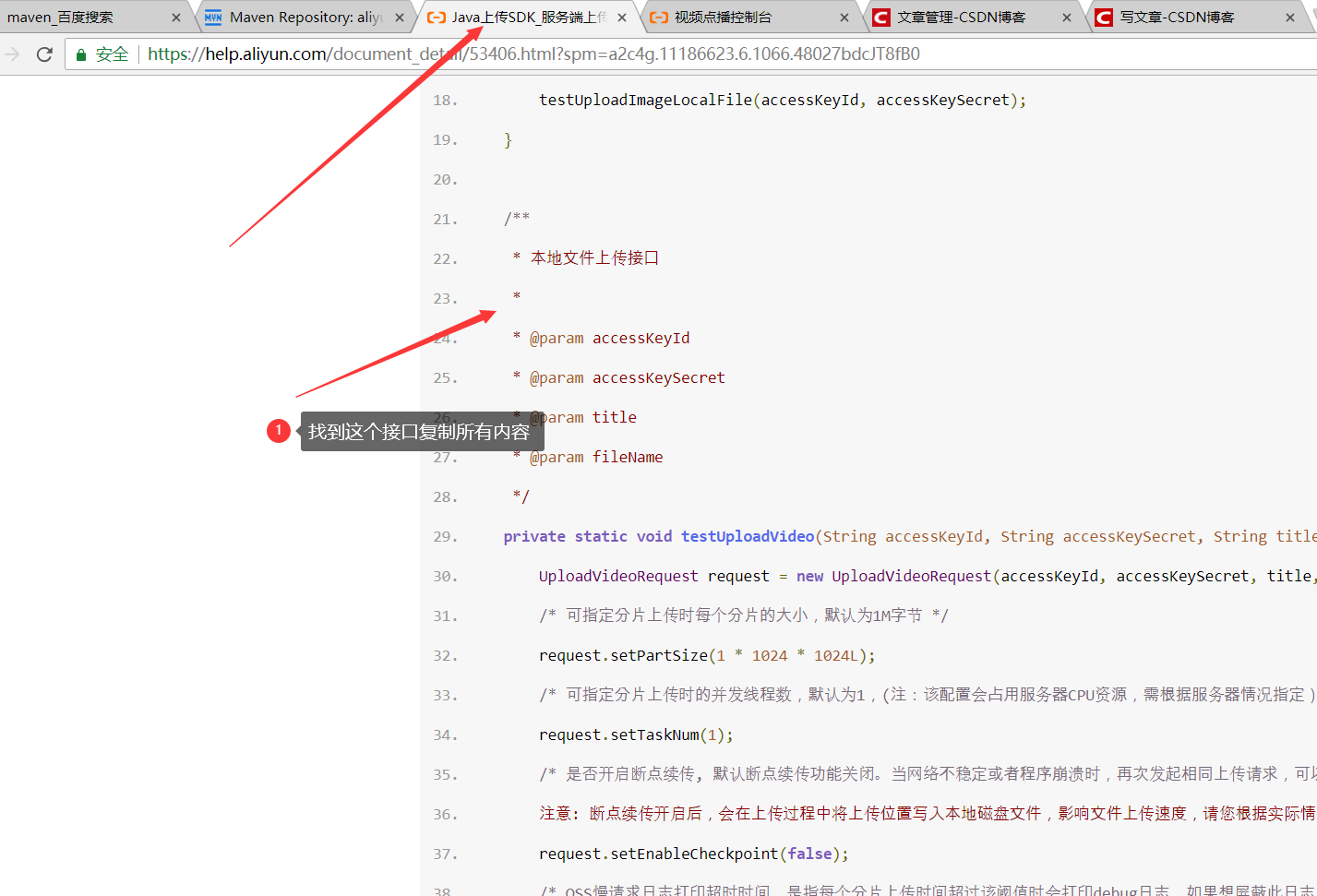This screenshot has width=1317, height=896.
Task: Click the 安全 site security label
Action: tap(112, 54)
